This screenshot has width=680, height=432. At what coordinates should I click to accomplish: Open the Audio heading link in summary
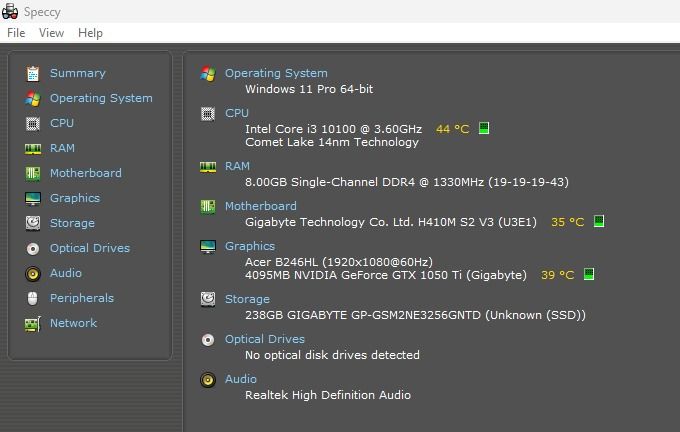[x=240, y=379]
